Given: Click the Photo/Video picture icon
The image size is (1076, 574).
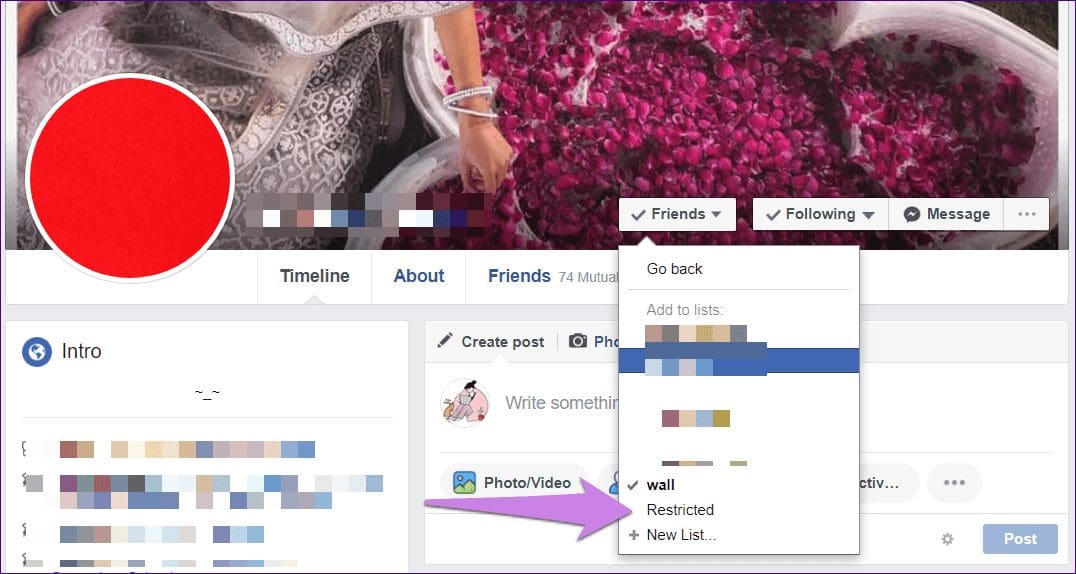Looking at the screenshot, I should pos(465,483).
